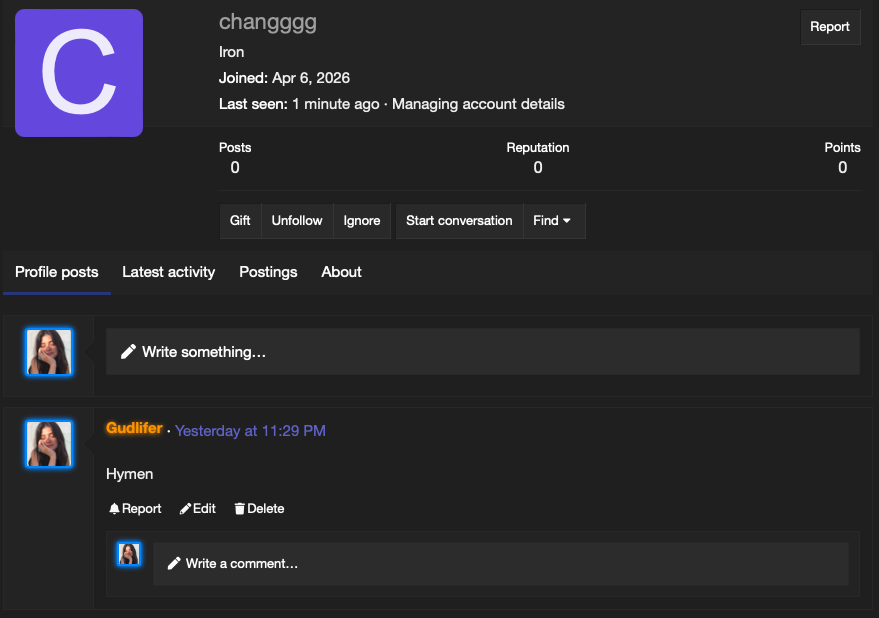Click the Gift button
Screen dimensions: 879x618
(x=240, y=221)
